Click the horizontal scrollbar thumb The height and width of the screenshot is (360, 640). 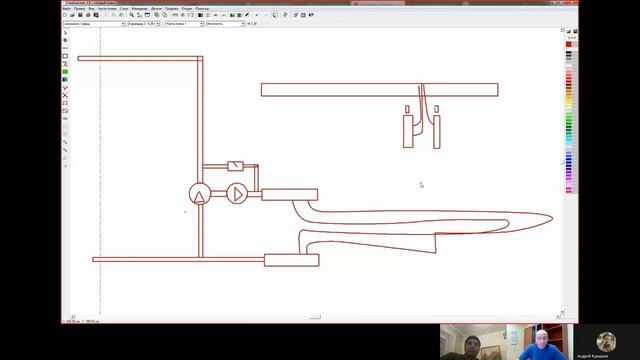pos(315,317)
